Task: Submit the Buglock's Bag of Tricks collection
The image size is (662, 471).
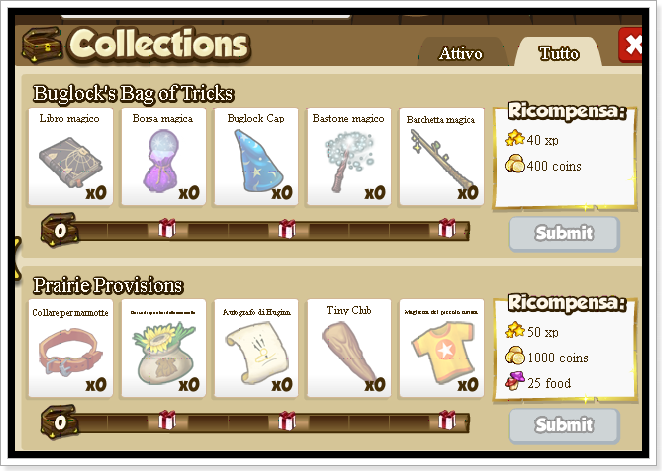Action: click(x=564, y=234)
